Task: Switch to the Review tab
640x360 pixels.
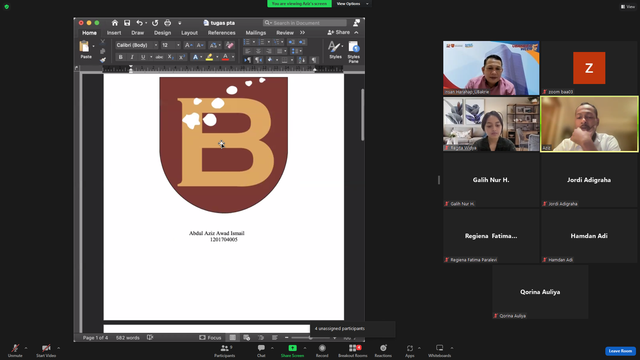Action: [285, 33]
